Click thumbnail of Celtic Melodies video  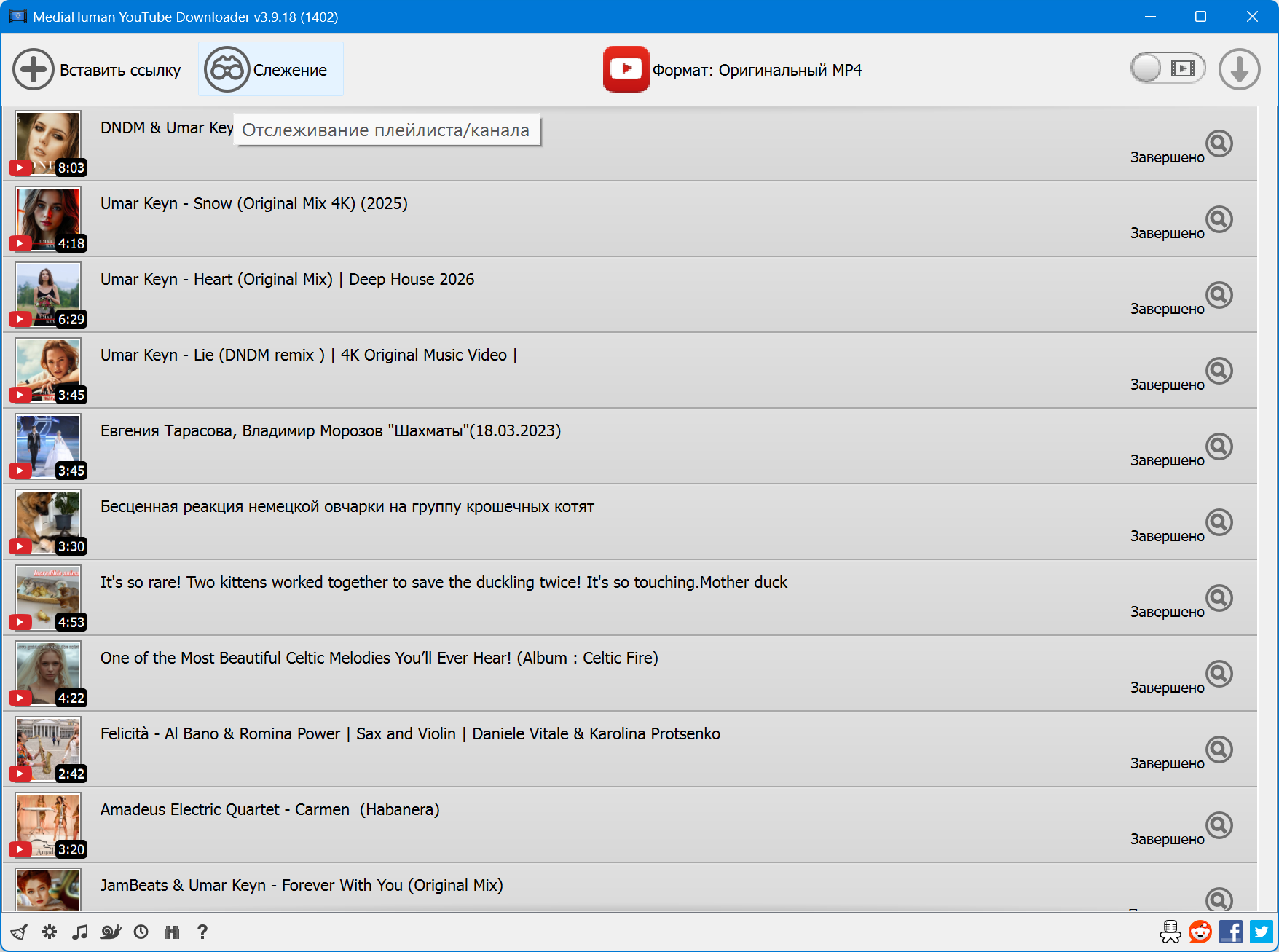(x=48, y=674)
